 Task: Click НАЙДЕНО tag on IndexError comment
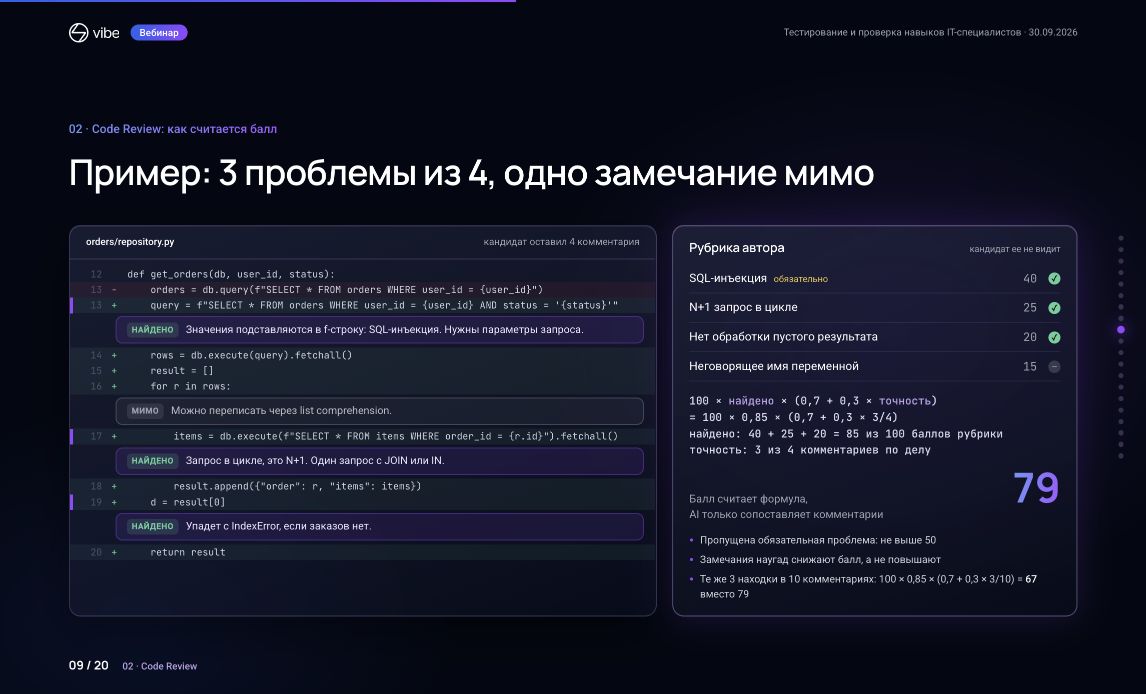pos(152,526)
